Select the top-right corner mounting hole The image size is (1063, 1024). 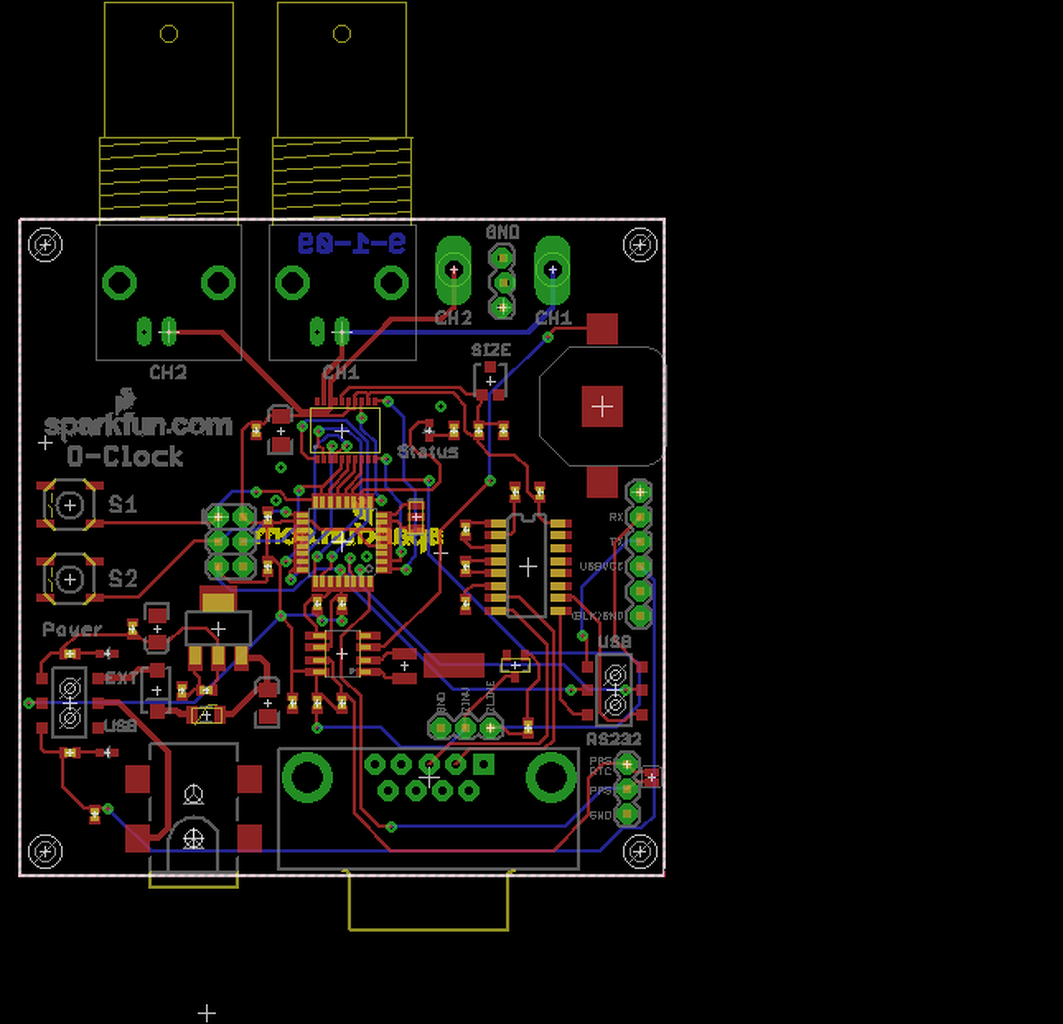pos(640,245)
